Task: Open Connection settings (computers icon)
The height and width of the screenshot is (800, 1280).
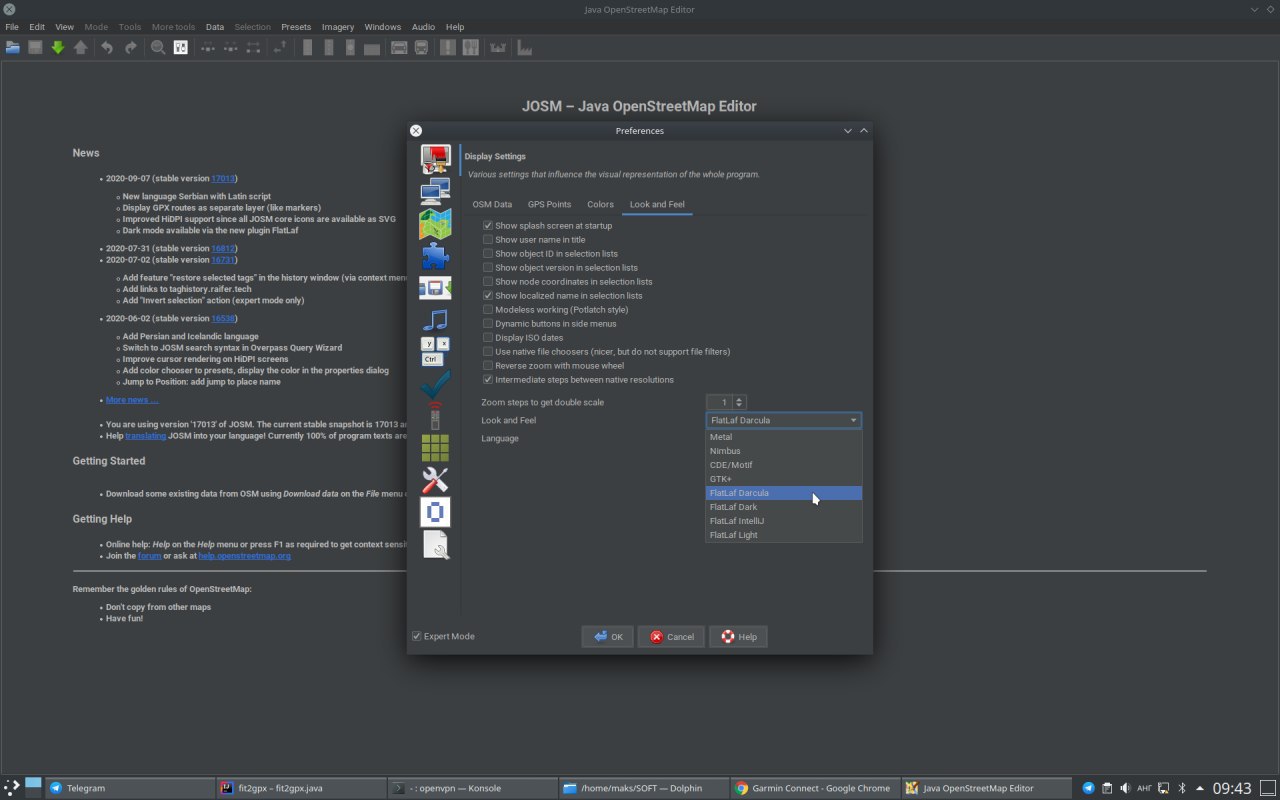Action: click(435, 192)
